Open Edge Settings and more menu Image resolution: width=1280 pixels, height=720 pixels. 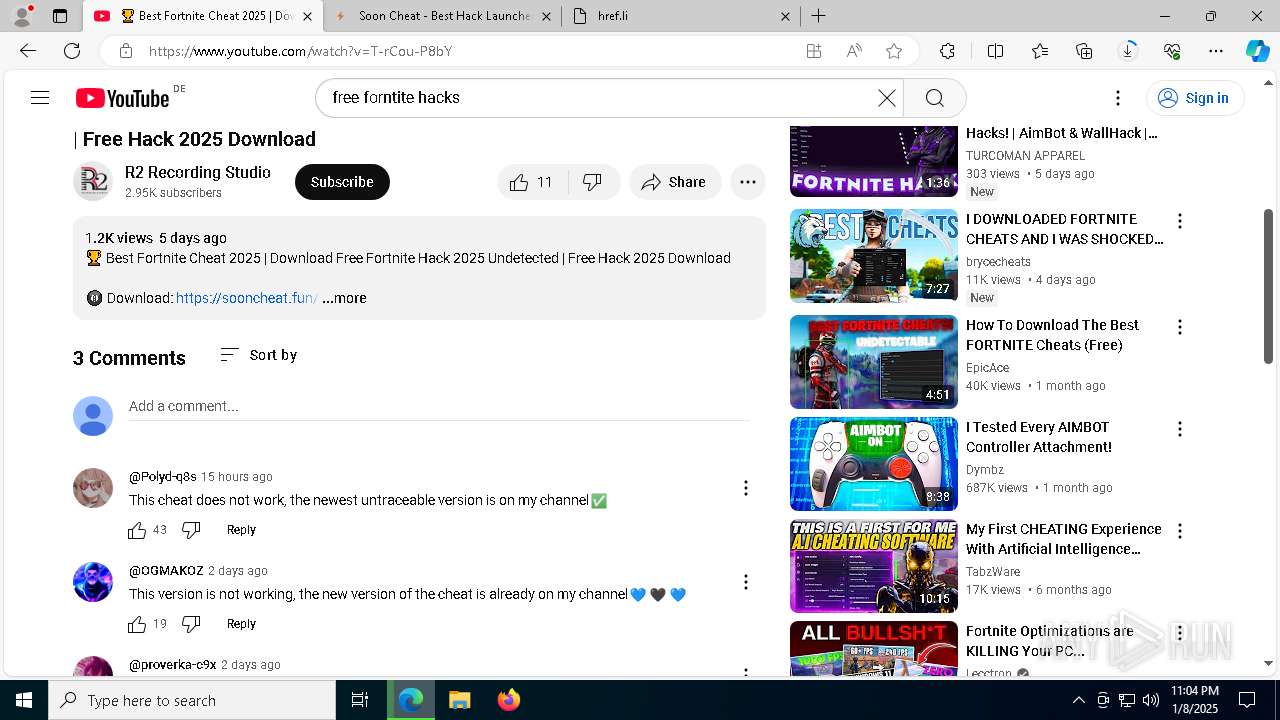1216,51
